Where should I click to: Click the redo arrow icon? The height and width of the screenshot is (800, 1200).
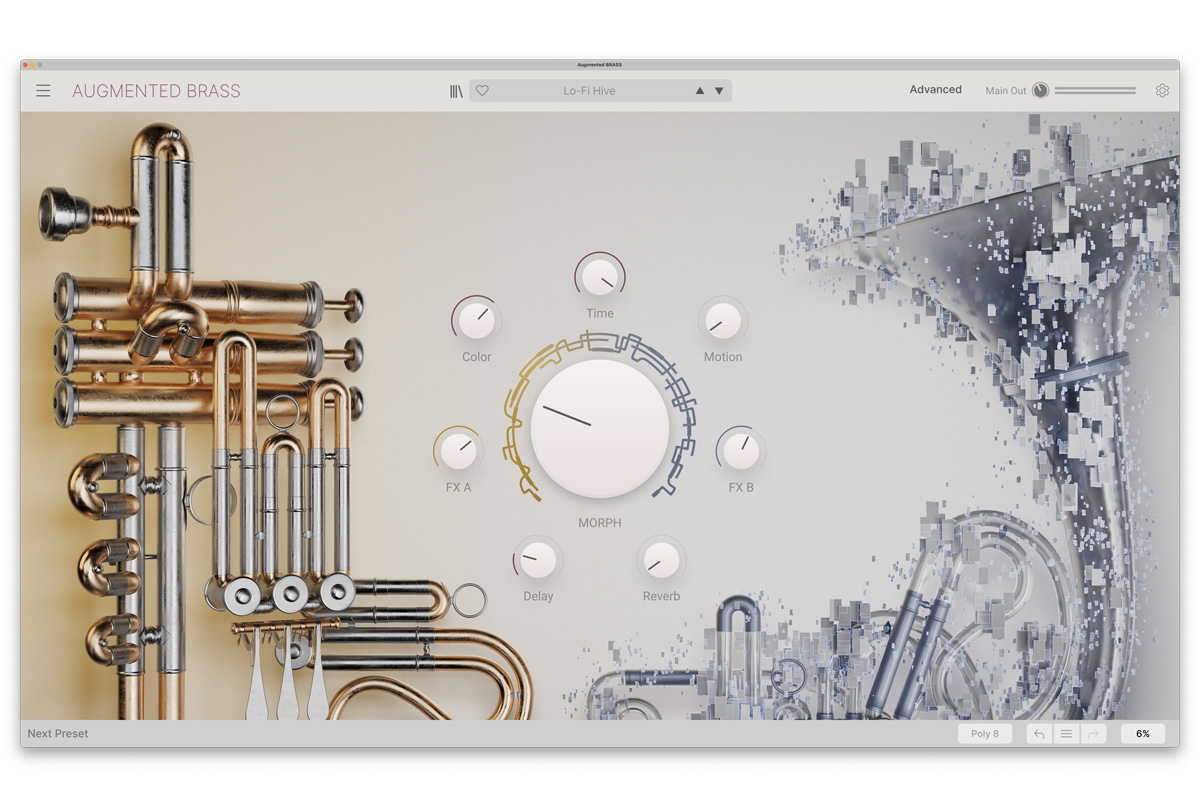(1093, 734)
